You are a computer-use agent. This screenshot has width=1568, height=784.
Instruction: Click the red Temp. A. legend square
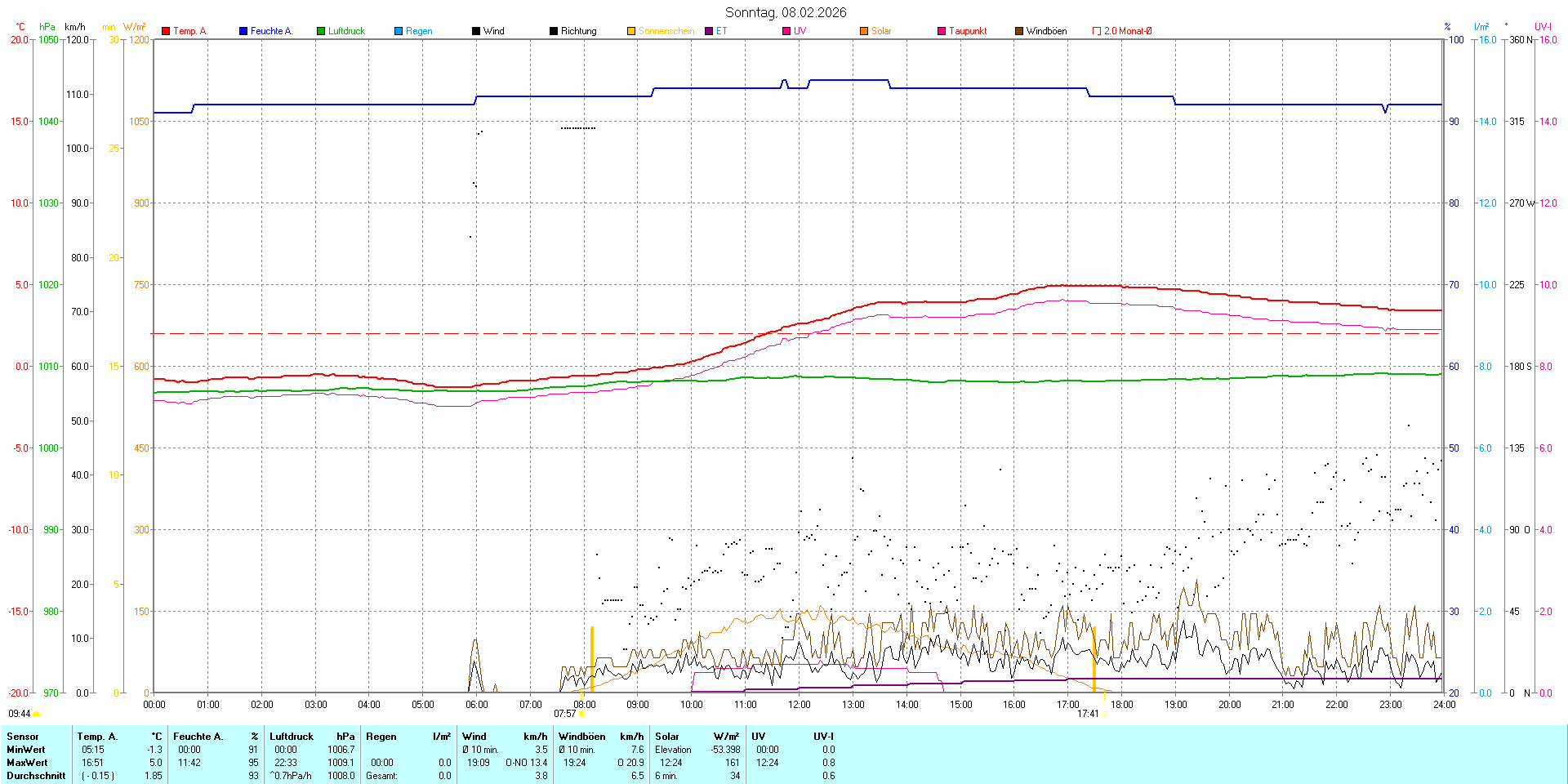(x=166, y=31)
